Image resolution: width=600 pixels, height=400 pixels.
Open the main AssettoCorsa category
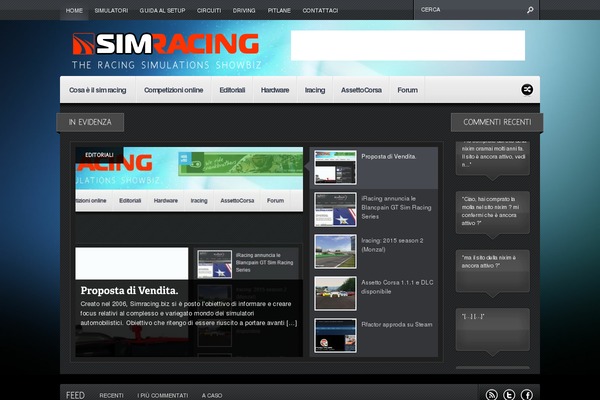click(361, 90)
